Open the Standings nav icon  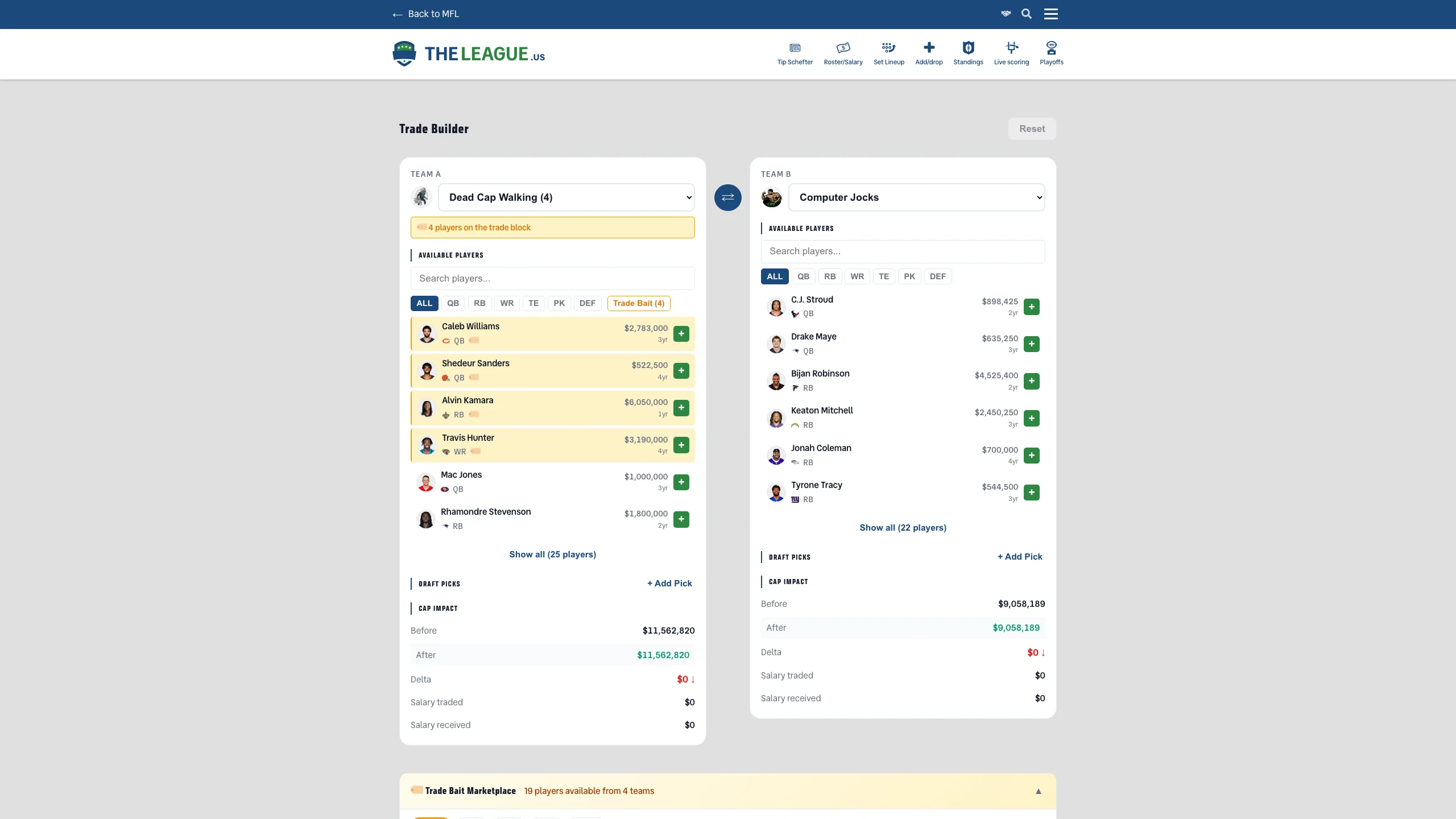tap(968, 53)
